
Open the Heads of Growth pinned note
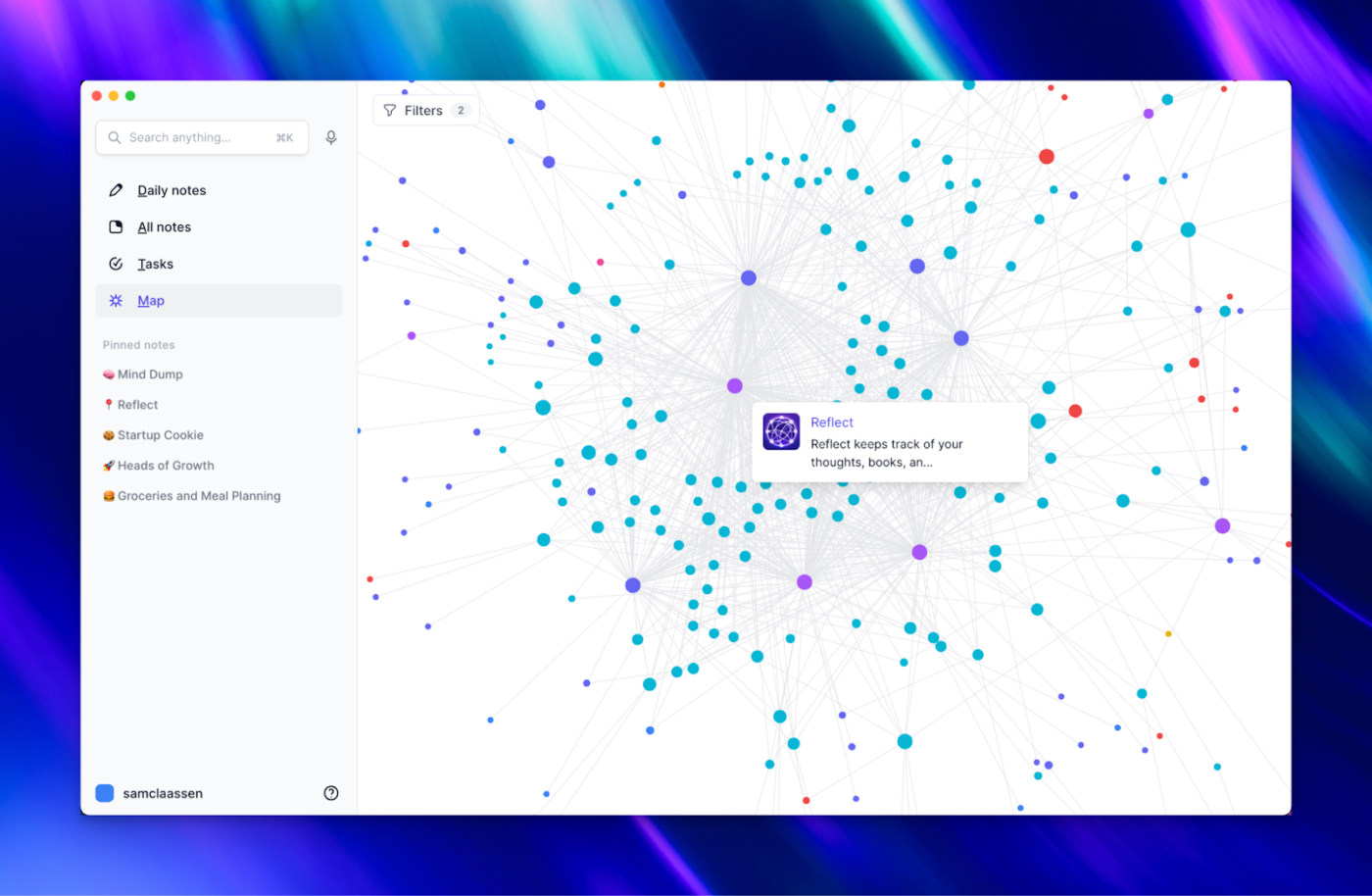pyautogui.click(x=158, y=466)
